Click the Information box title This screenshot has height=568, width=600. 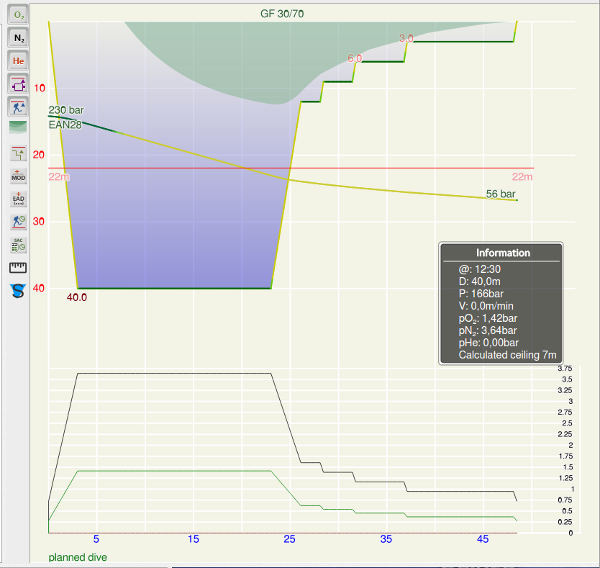[502, 253]
